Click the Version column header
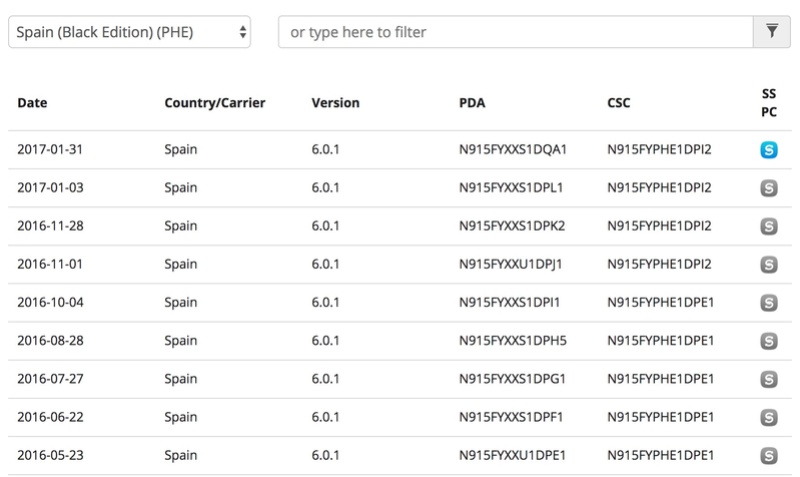800x477 pixels. (335, 103)
